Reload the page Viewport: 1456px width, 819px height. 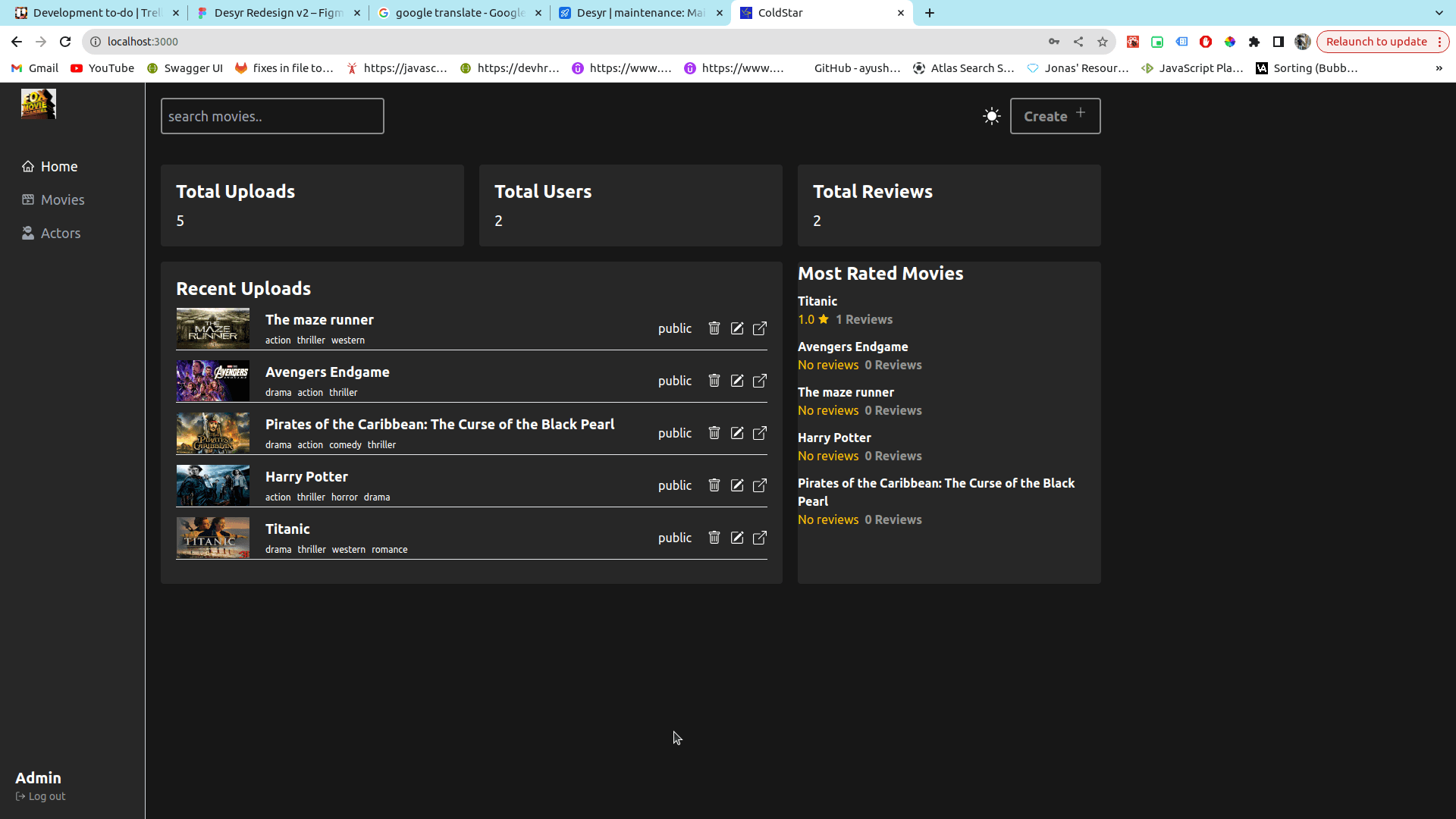tap(65, 42)
